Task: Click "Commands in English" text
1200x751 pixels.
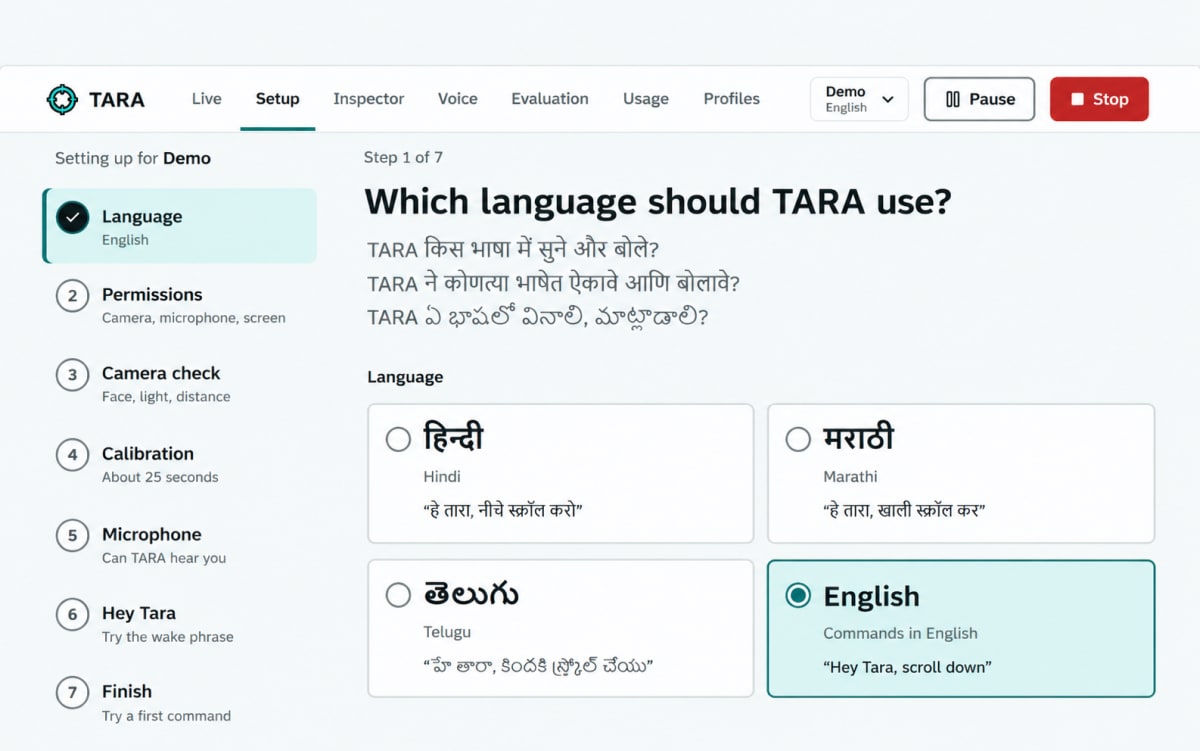Action: [x=900, y=633]
